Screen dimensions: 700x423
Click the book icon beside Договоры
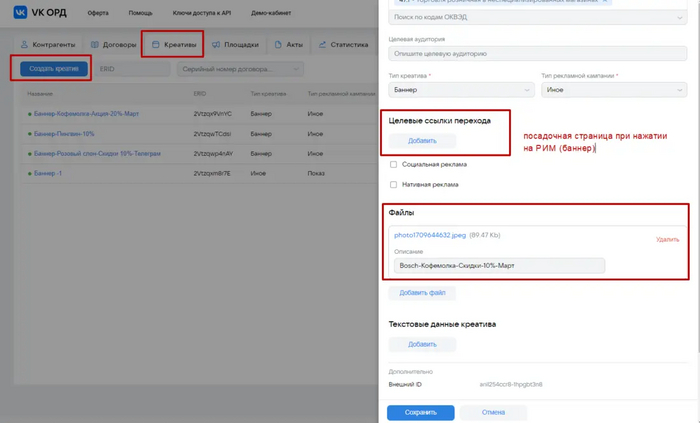coord(95,45)
